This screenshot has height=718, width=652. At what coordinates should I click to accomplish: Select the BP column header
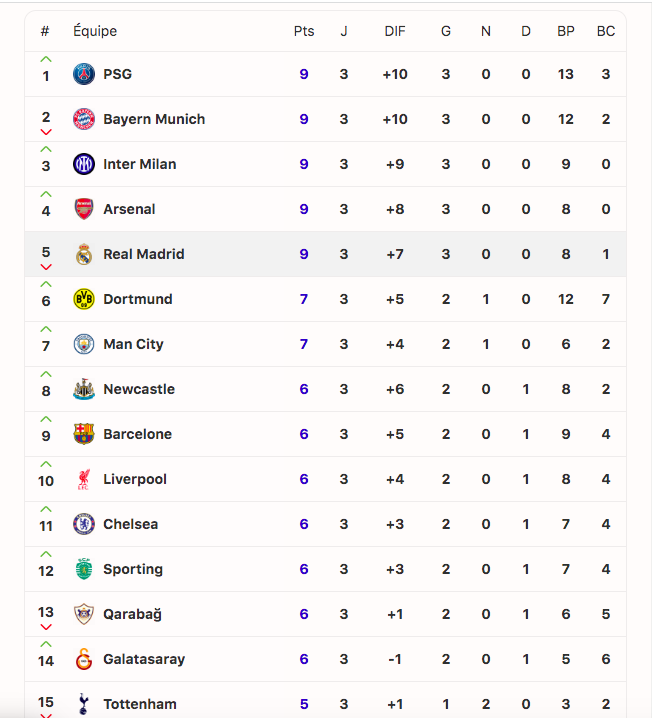[x=566, y=31]
